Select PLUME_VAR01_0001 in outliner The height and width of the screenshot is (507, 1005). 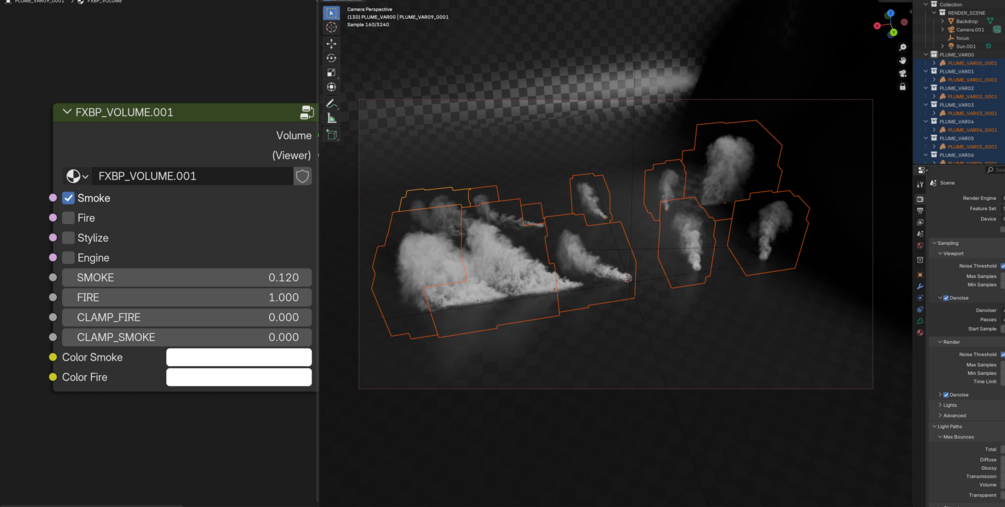[972, 79]
